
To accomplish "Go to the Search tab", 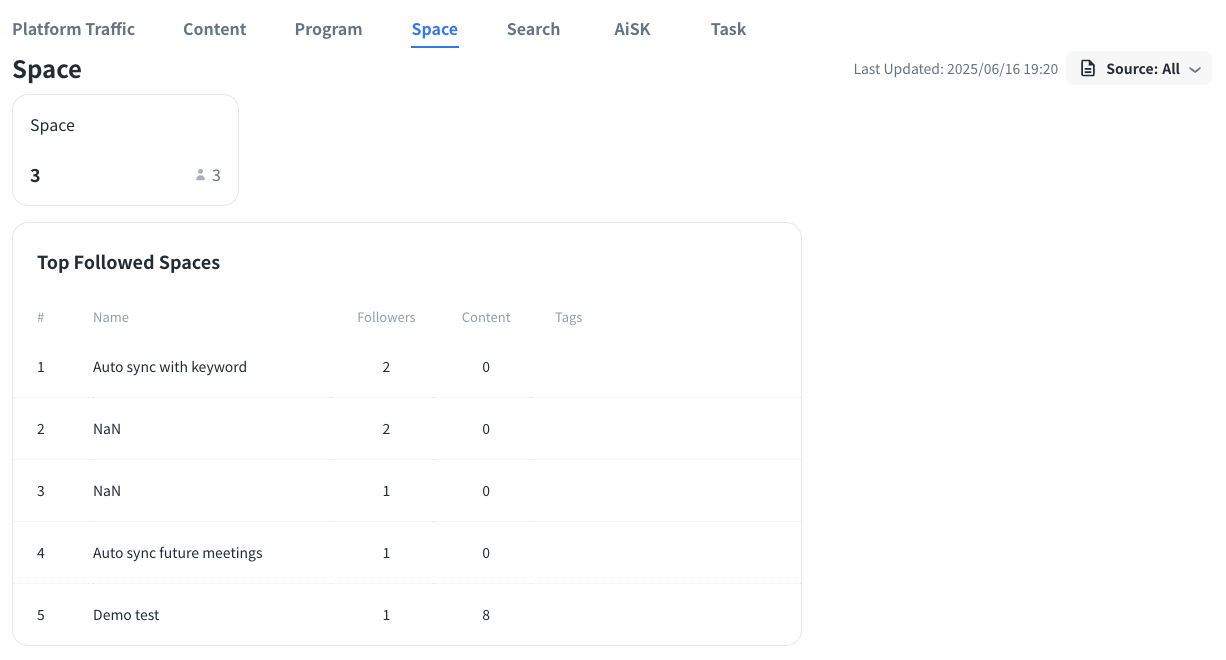I will click(533, 29).
